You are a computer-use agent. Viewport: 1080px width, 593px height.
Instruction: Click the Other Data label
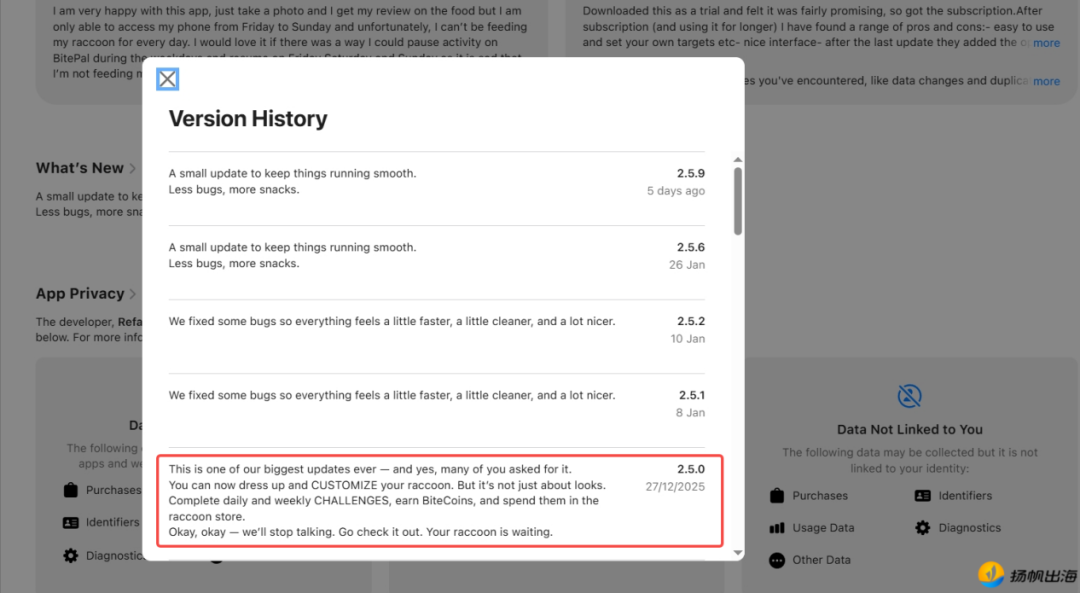click(821, 561)
